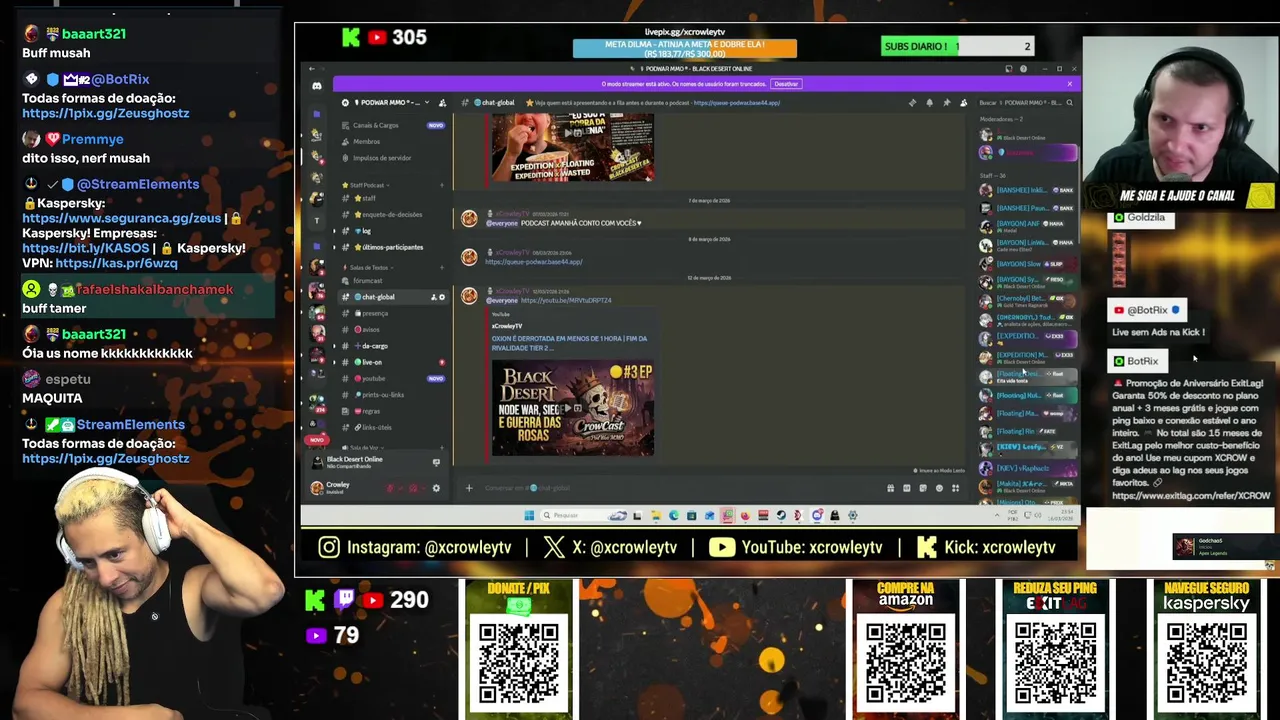The image size is (1280, 720).
Task: Click create invite icon on chat-global row
Action: [433, 297]
